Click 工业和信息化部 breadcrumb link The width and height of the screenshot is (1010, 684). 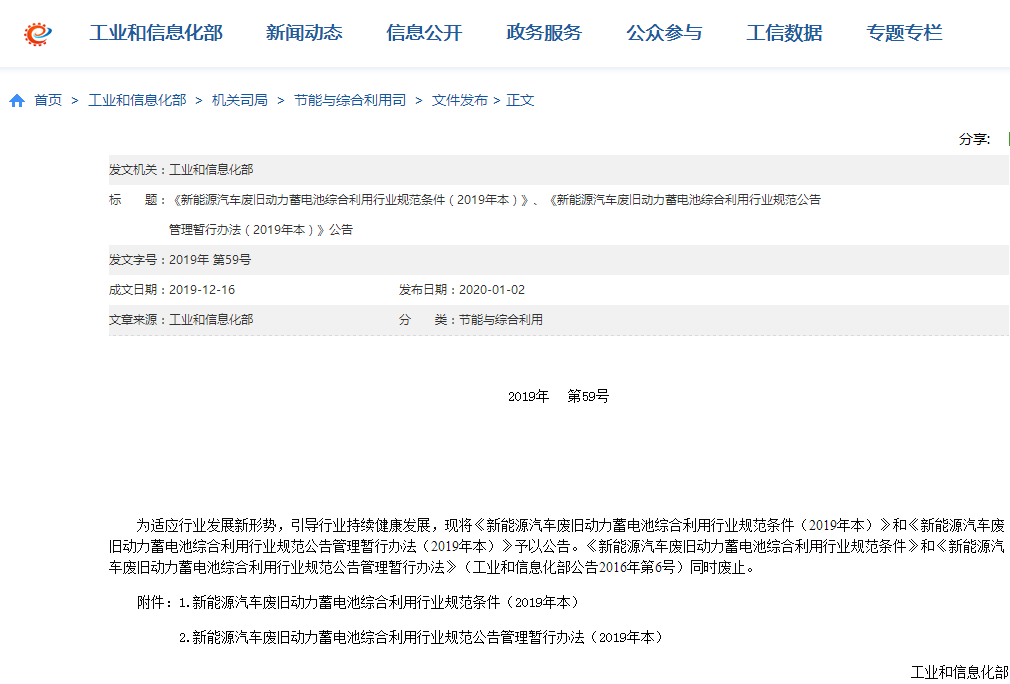137,100
